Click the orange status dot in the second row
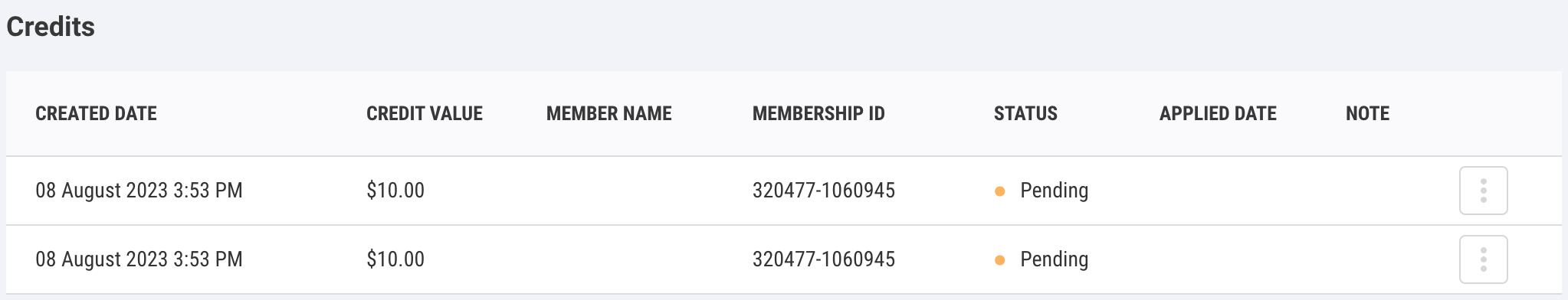This screenshot has height=300, width=1568. [x=999, y=260]
